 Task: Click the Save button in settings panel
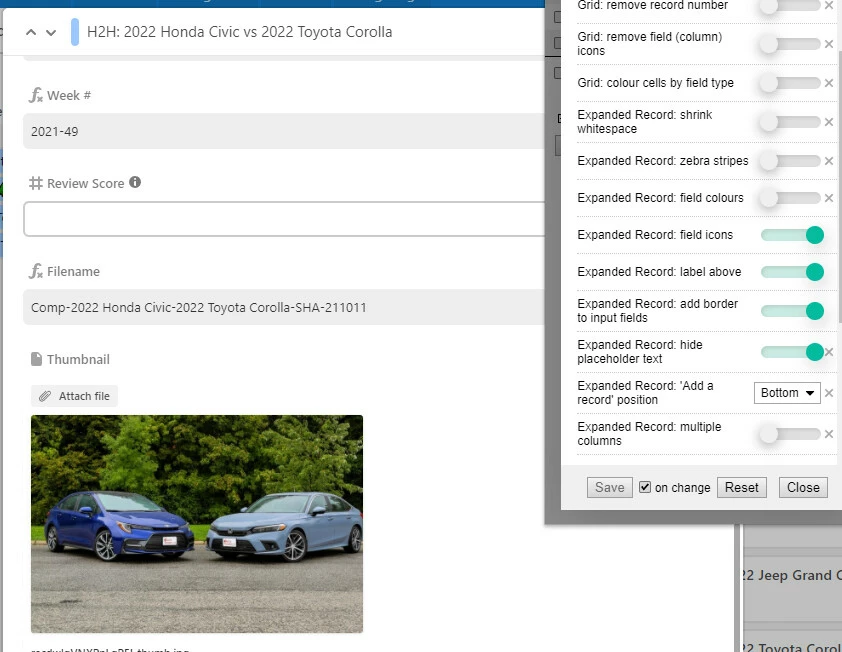coord(609,487)
